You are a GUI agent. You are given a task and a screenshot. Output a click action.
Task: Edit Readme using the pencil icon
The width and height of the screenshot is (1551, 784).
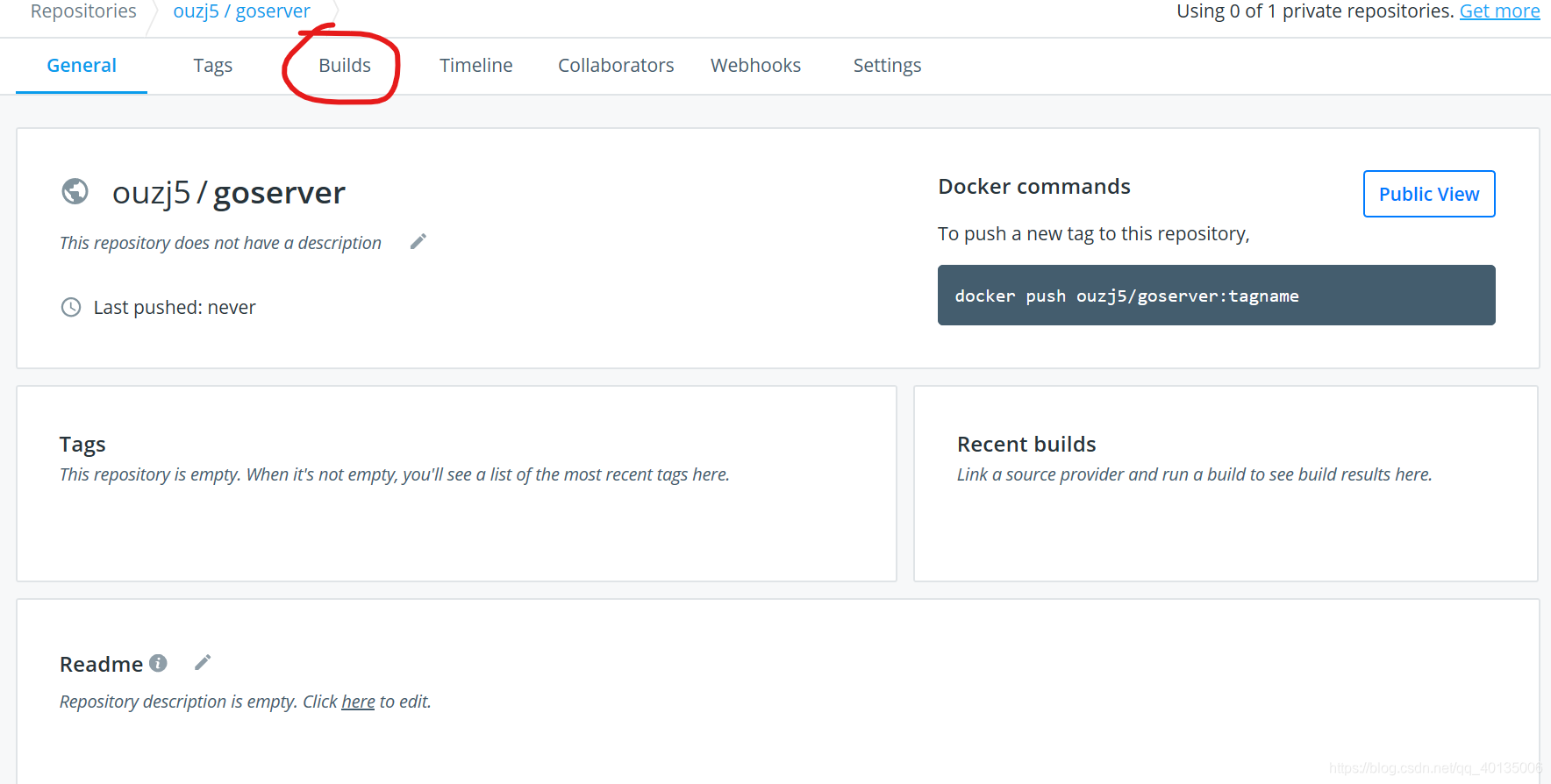[203, 662]
